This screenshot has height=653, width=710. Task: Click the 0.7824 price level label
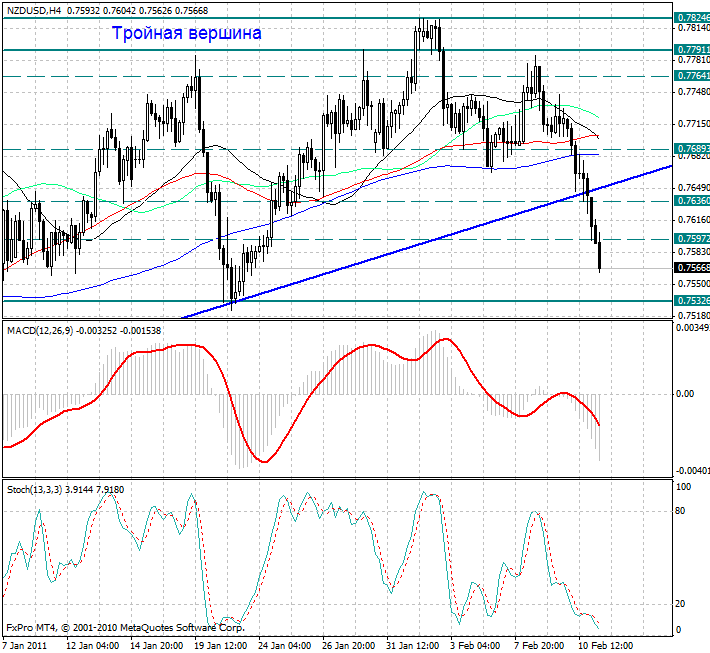pyautogui.click(x=692, y=18)
